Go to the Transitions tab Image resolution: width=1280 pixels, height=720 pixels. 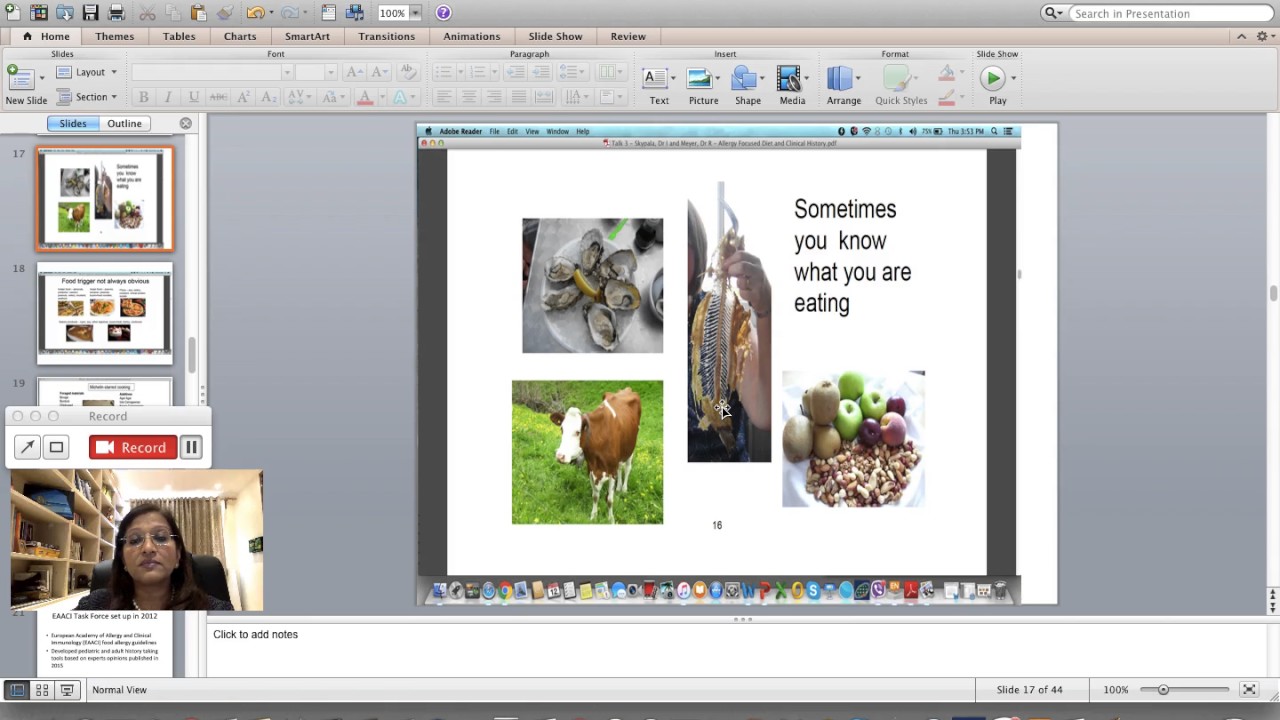click(x=386, y=36)
